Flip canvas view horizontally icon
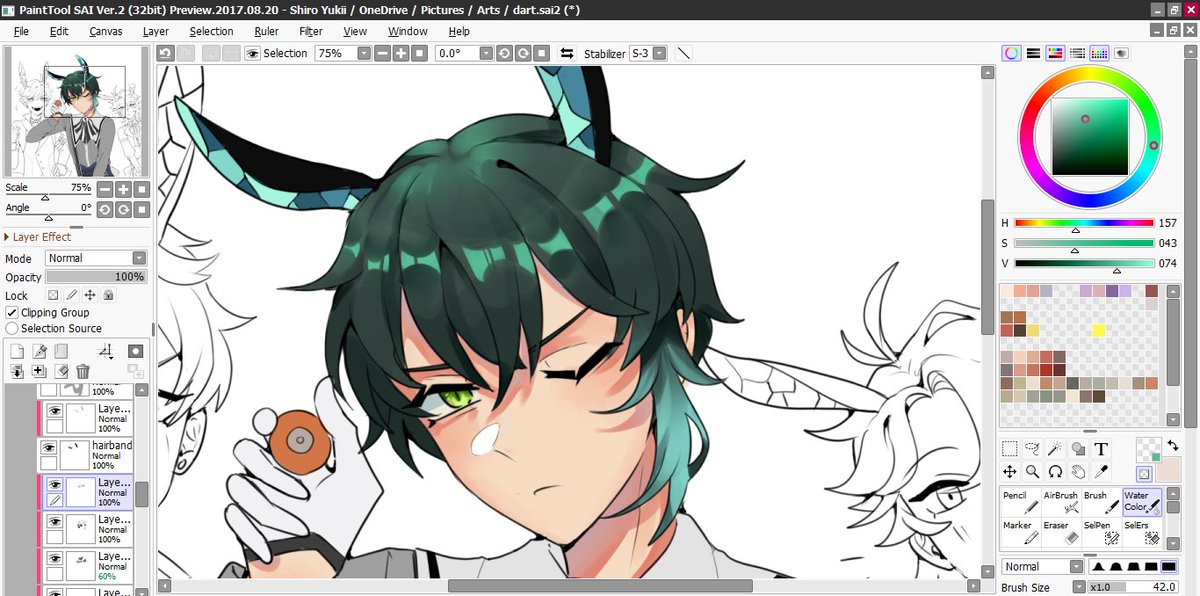 [567, 53]
